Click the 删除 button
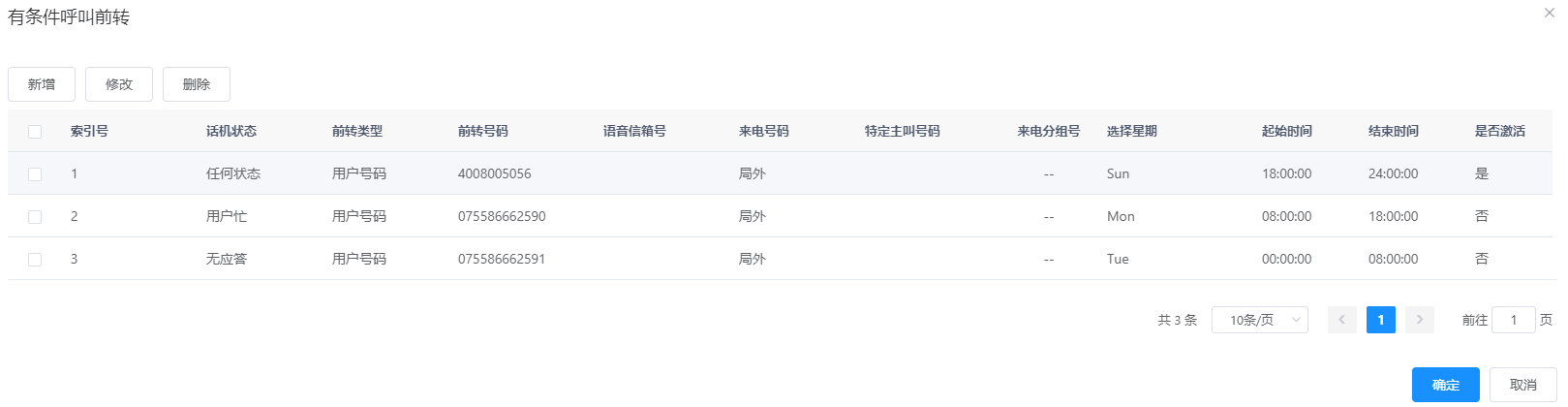Screen dimensions: 1568x407 pos(197,84)
